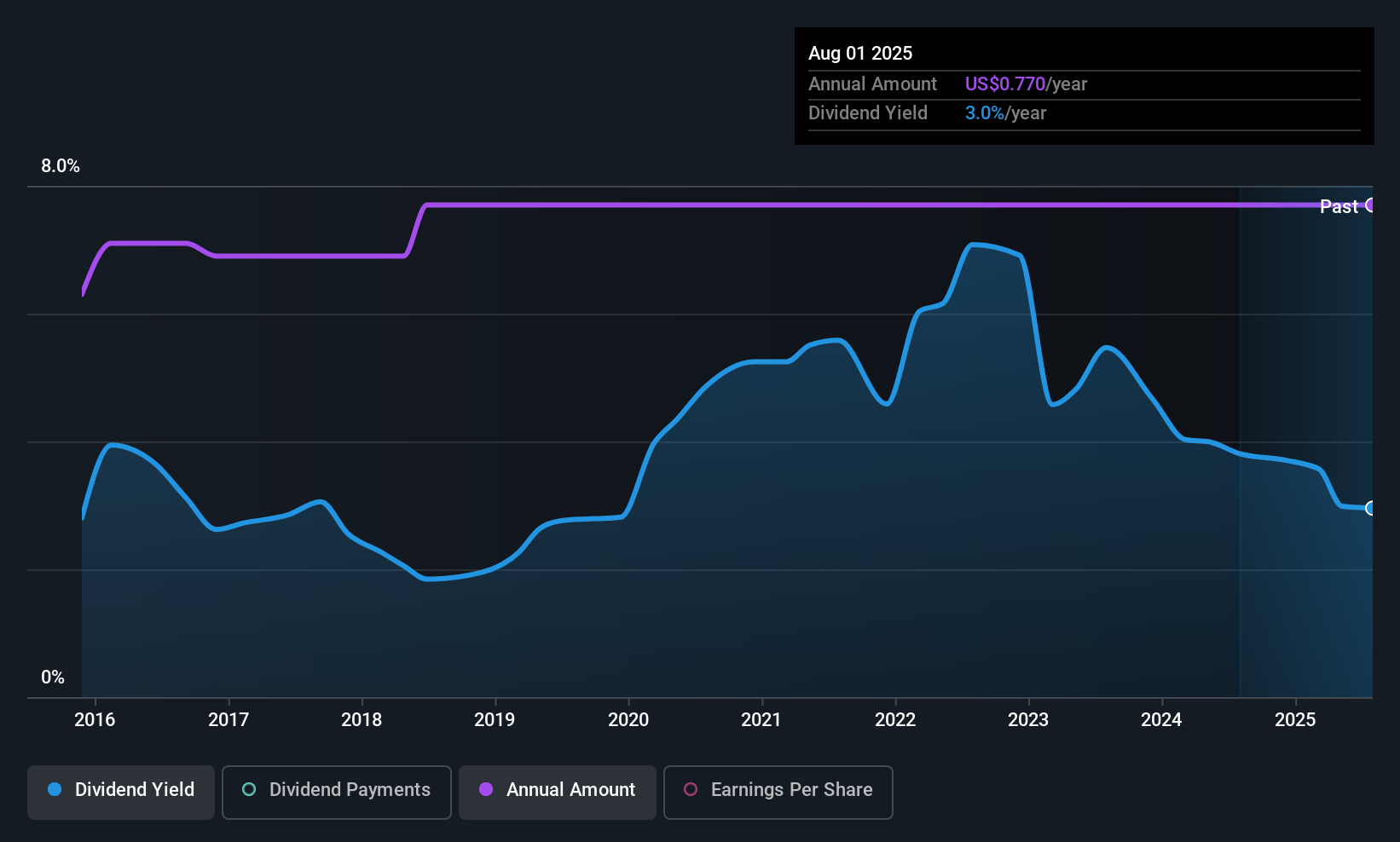Click the 8.0% gridline label on the axis
Image resolution: width=1400 pixels, height=842 pixels.
click(61, 166)
